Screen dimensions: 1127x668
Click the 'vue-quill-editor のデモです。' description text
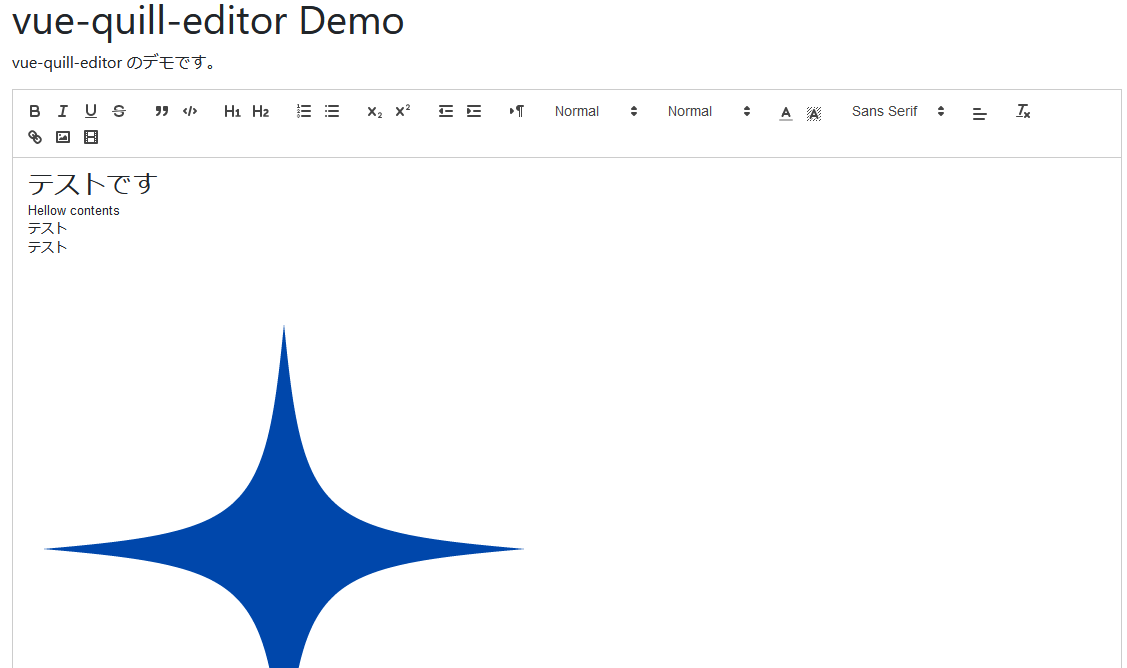114,63
